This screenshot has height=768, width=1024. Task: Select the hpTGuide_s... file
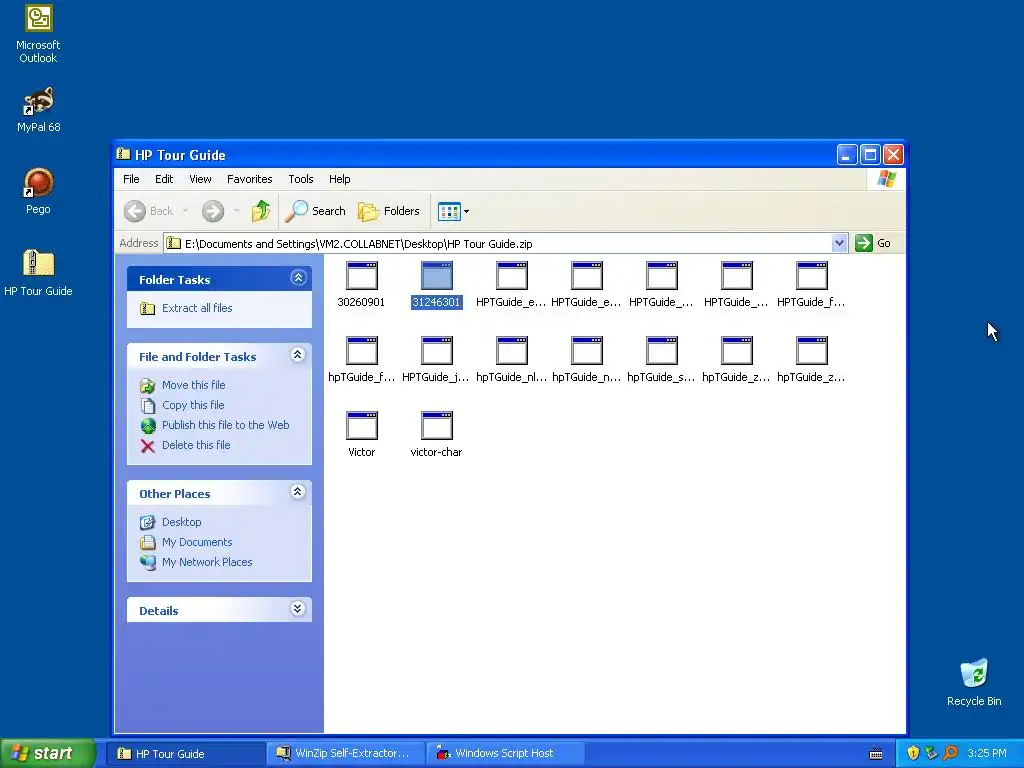[x=661, y=360]
